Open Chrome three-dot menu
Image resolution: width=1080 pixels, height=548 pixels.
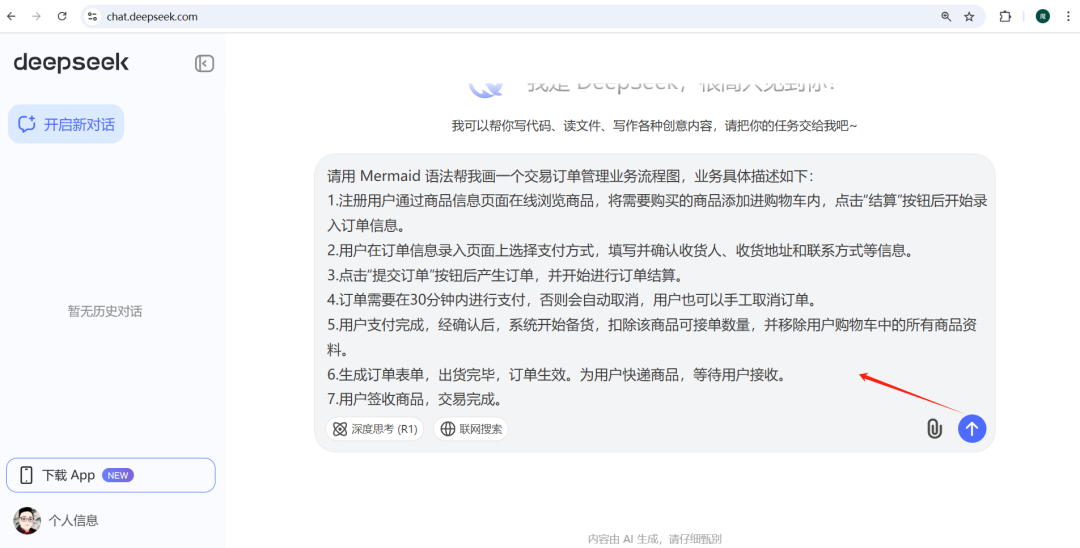[x=1068, y=17]
